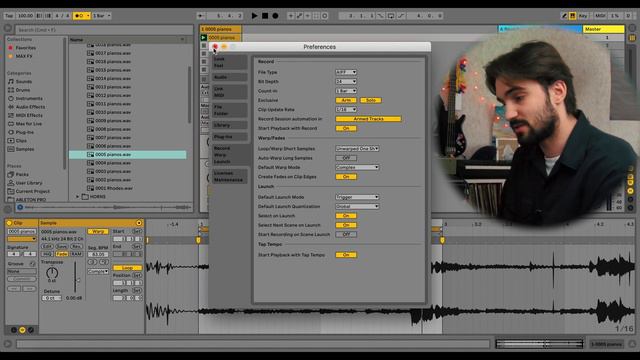
Task: Click the Tap tempo button
Action: pyautogui.click(x=9, y=16)
